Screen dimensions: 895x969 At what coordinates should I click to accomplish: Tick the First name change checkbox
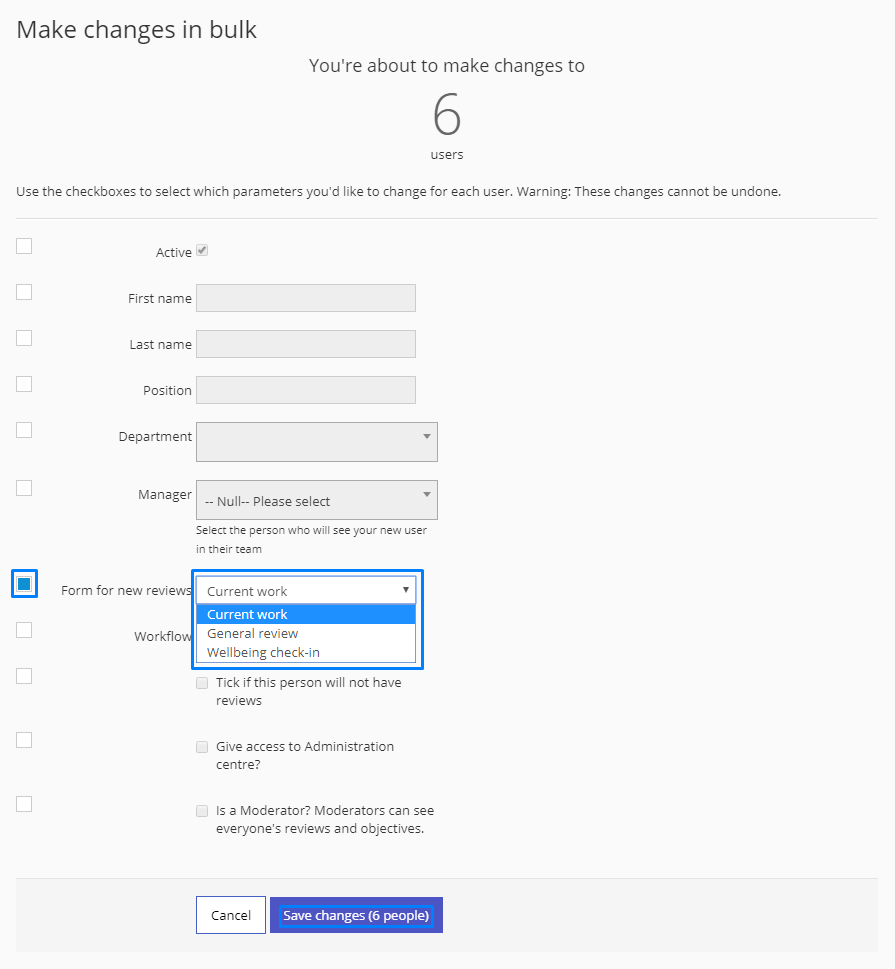pyautogui.click(x=24, y=292)
